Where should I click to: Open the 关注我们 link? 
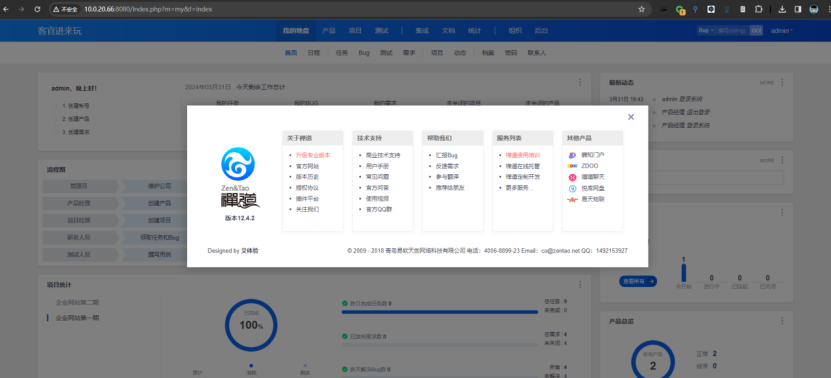point(307,209)
